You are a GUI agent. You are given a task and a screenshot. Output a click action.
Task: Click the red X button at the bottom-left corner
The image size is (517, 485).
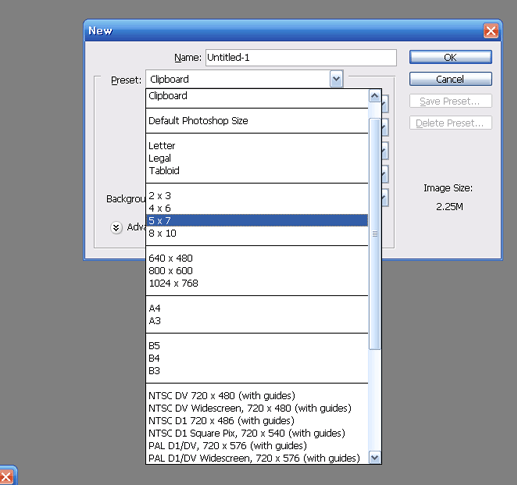point(7,477)
